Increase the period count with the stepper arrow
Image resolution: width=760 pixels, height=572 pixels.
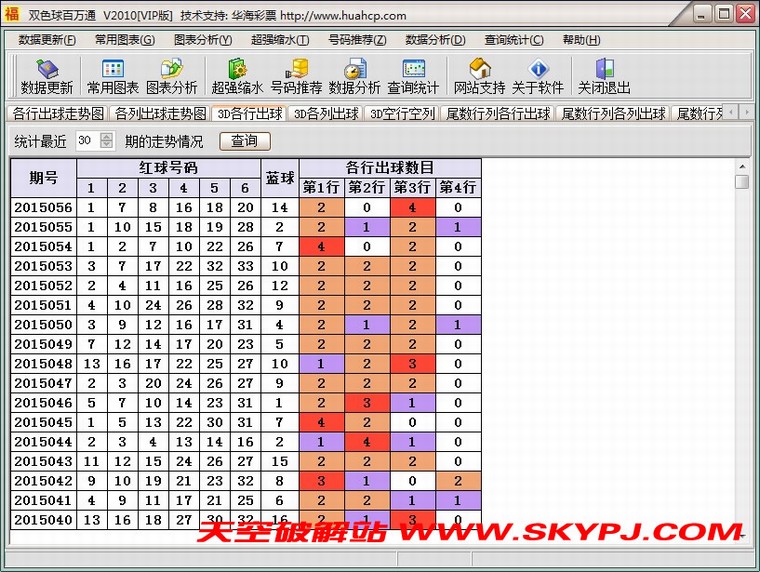click(x=107, y=137)
